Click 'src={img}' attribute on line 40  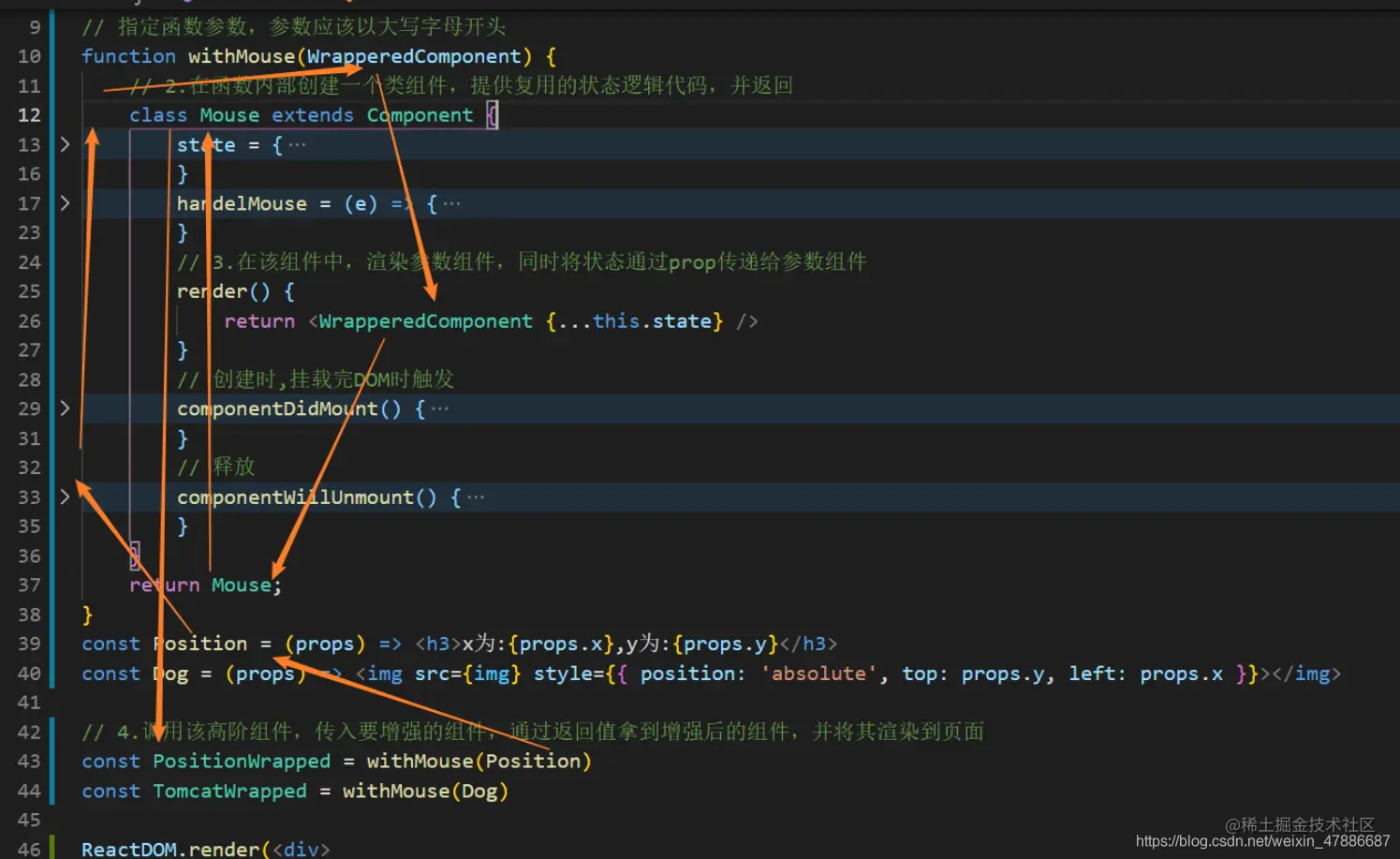[467, 674]
